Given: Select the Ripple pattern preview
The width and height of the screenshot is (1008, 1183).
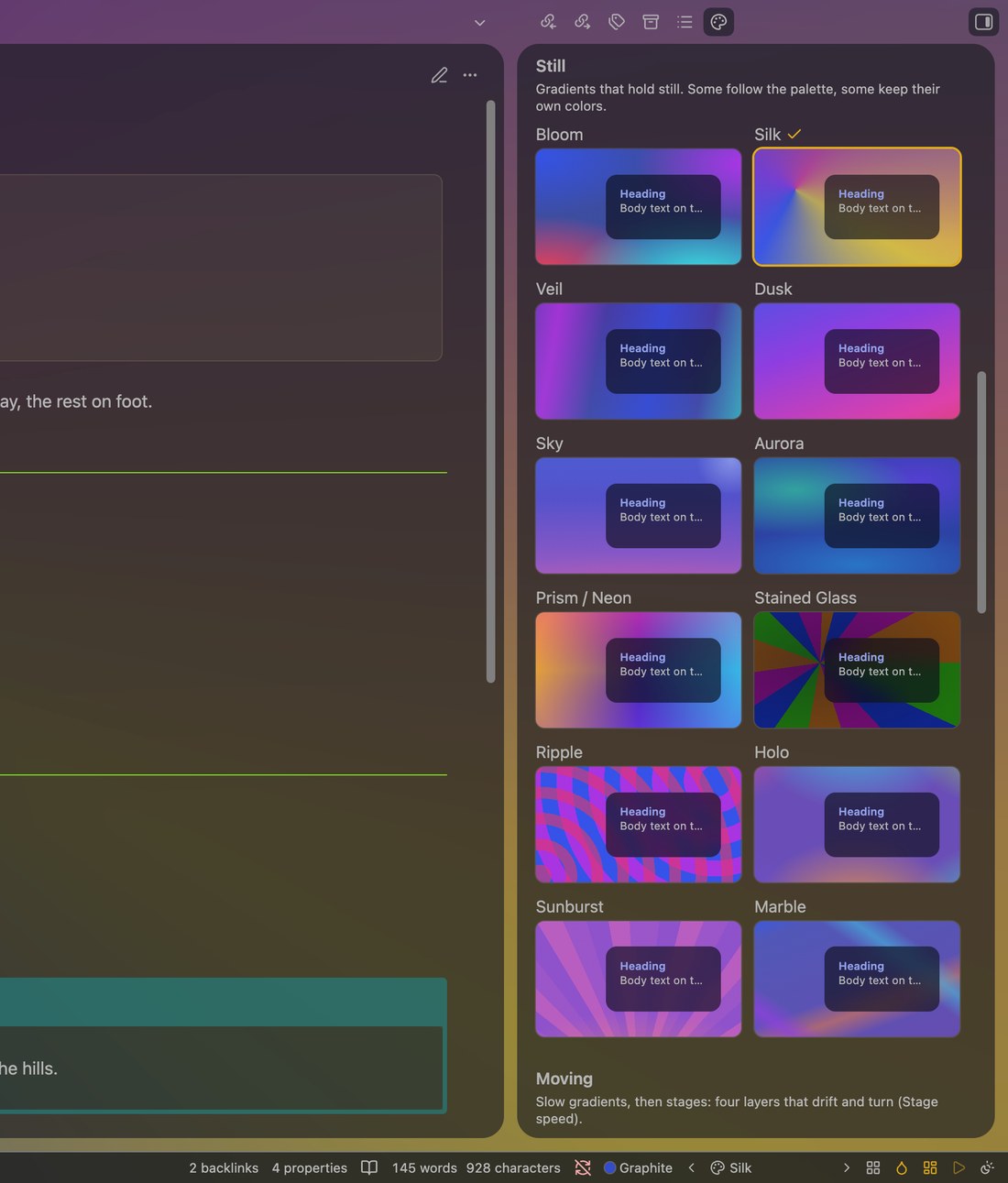Looking at the screenshot, I should (639, 825).
